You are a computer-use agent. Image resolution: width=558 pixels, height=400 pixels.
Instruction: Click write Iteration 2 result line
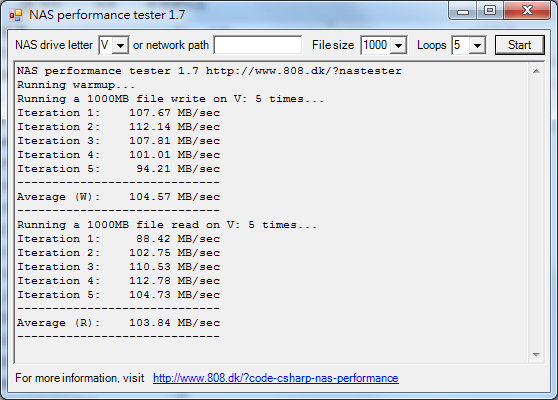click(119, 127)
